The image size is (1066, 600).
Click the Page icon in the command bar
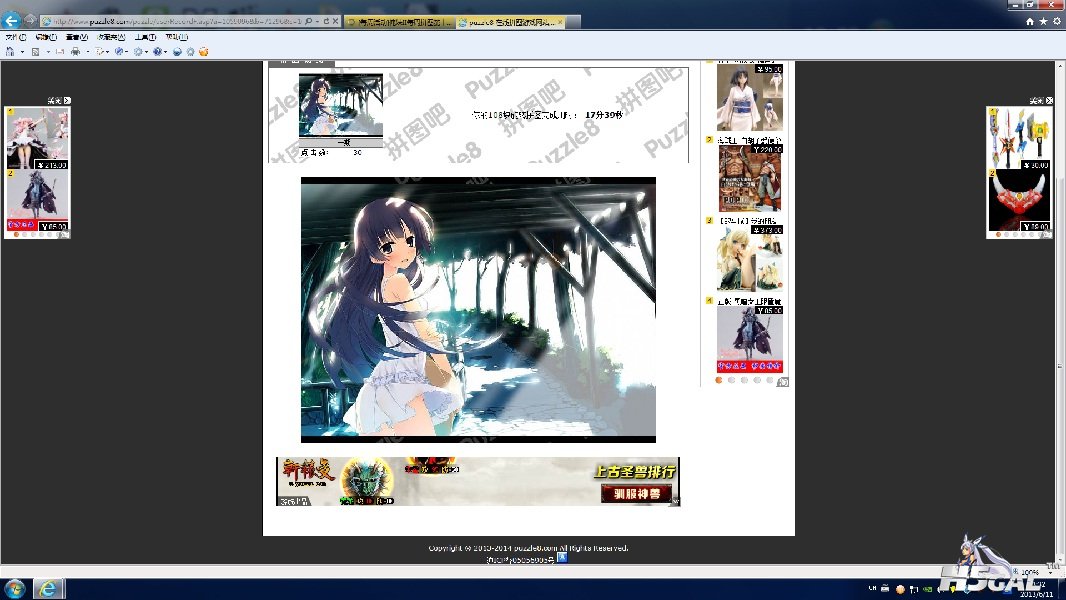click(100, 52)
